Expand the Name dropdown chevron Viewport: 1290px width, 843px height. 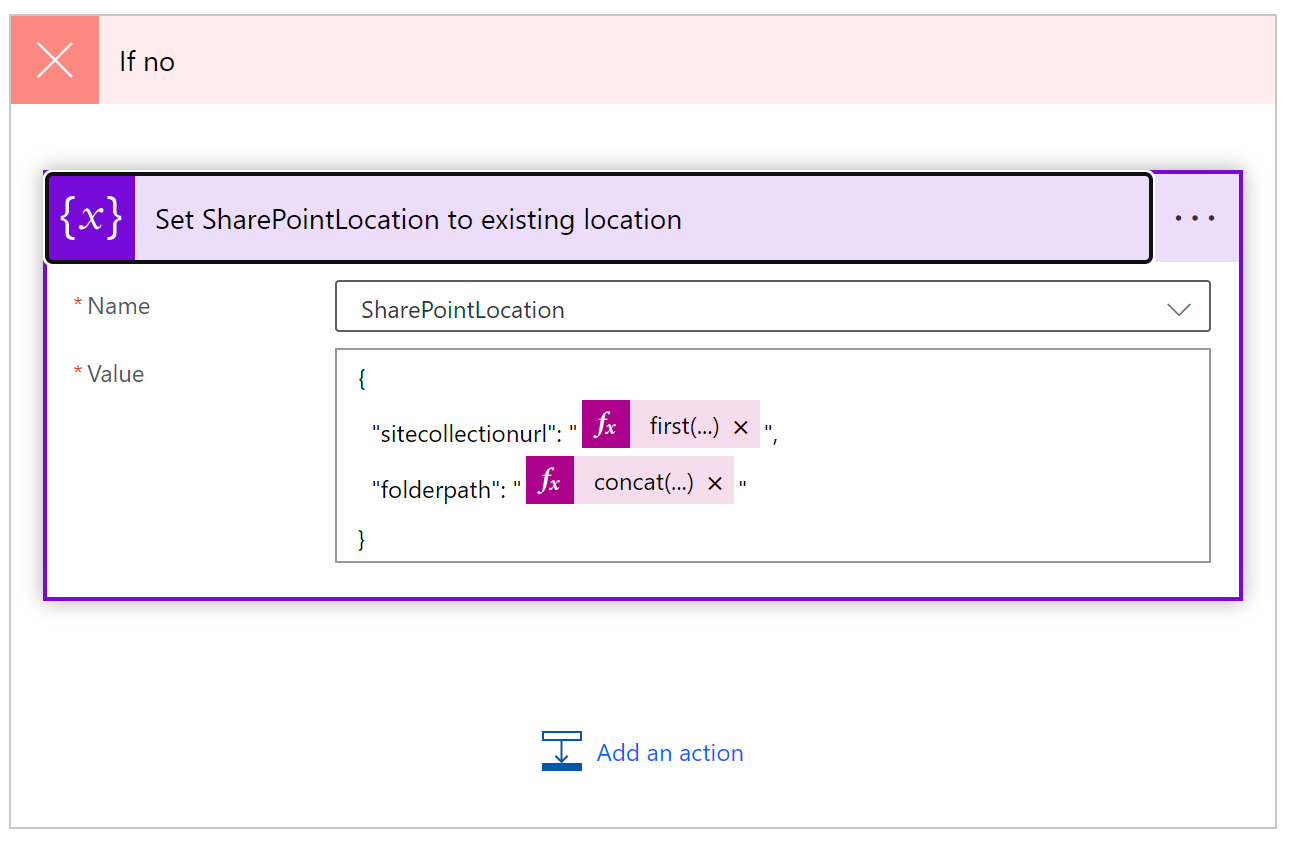tap(1179, 309)
